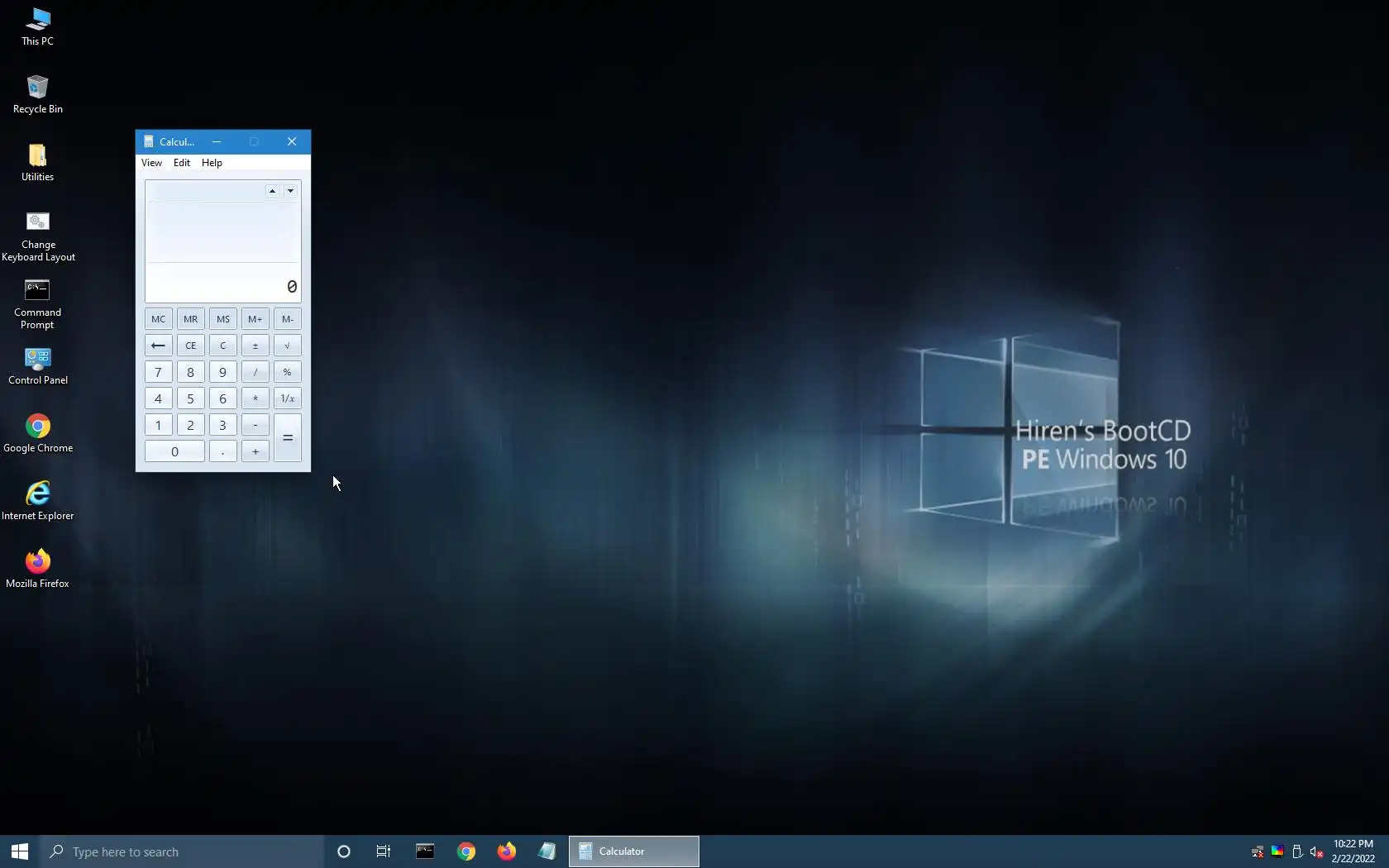The height and width of the screenshot is (868, 1389).
Task: Click the MC memory clear button
Action: click(x=158, y=319)
